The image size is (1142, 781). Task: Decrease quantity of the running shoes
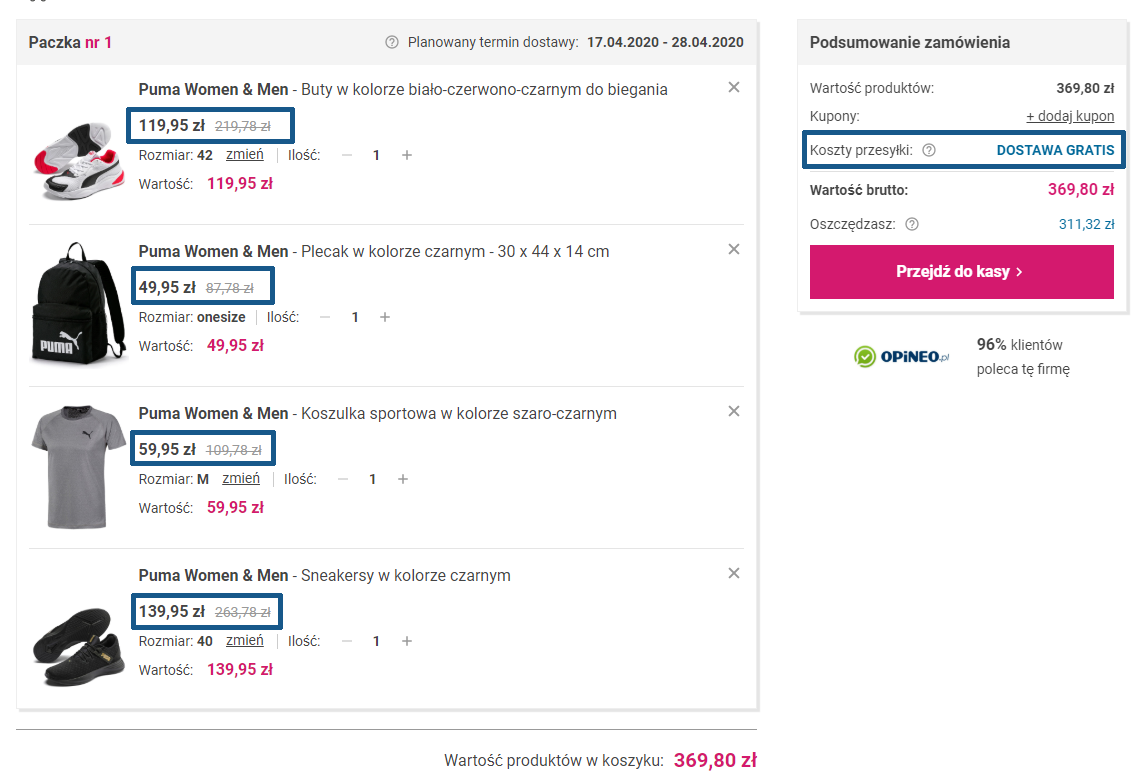click(347, 155)
